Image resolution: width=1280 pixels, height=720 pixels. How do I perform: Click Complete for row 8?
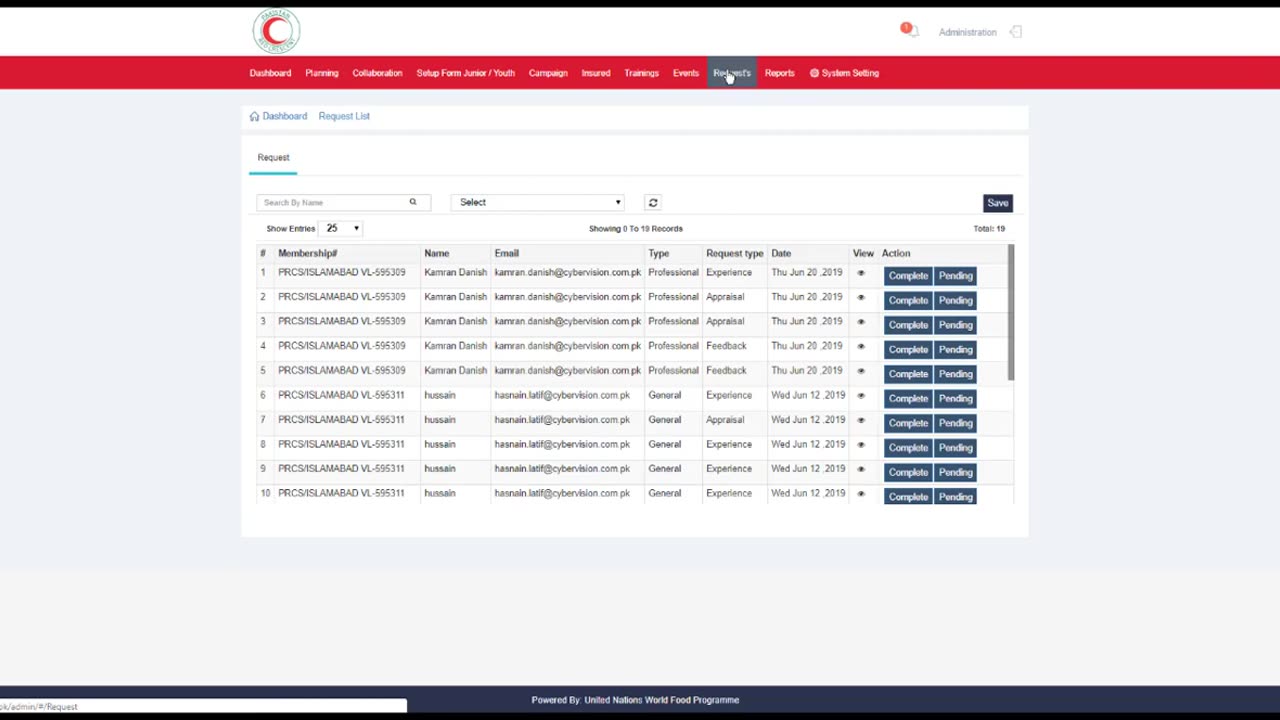click(908, 447)
